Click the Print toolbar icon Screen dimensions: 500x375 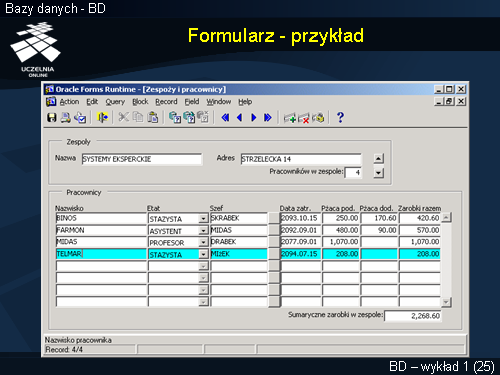(65, 117)
